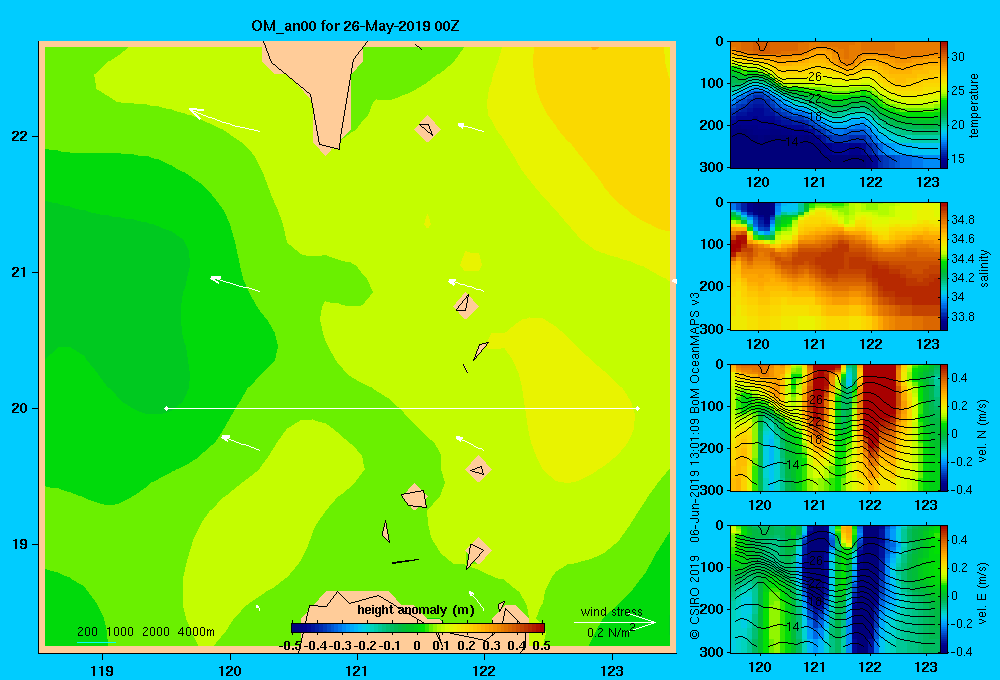Click longitude label 122 on main map axis
Screen dimensions: 1000x680
click(x=484, y=670)
